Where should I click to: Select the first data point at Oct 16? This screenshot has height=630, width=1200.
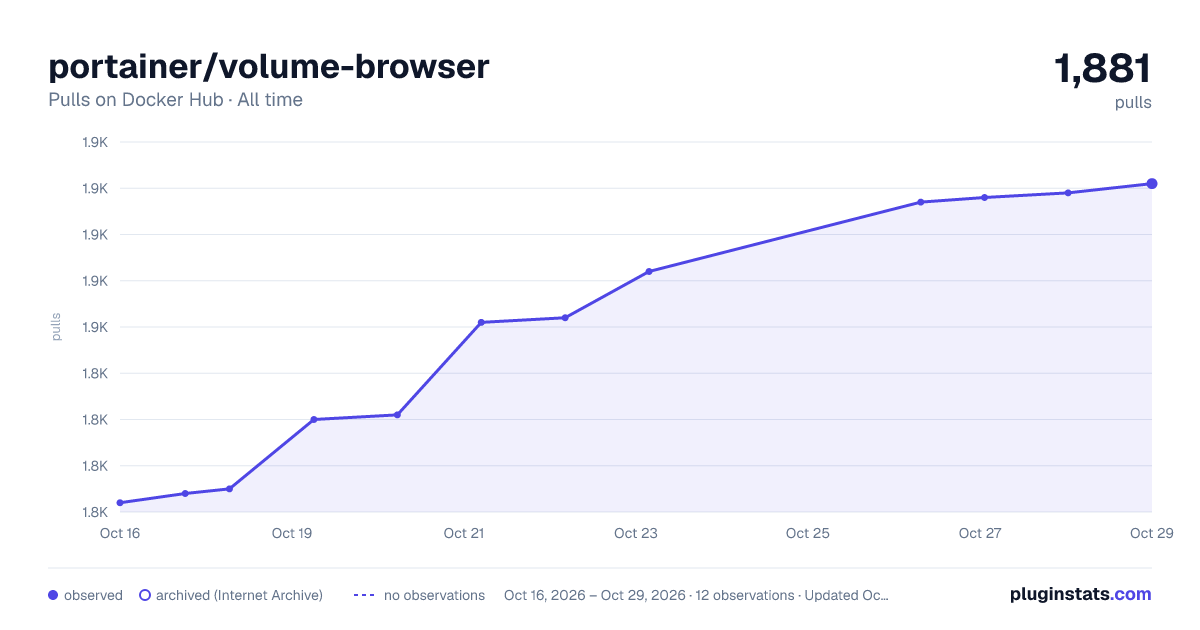coord(120,503)
